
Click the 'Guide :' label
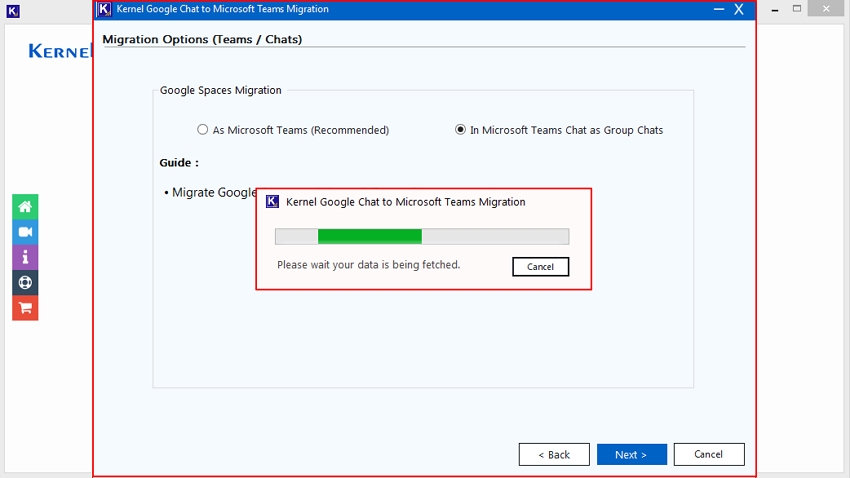coord(179,163)
